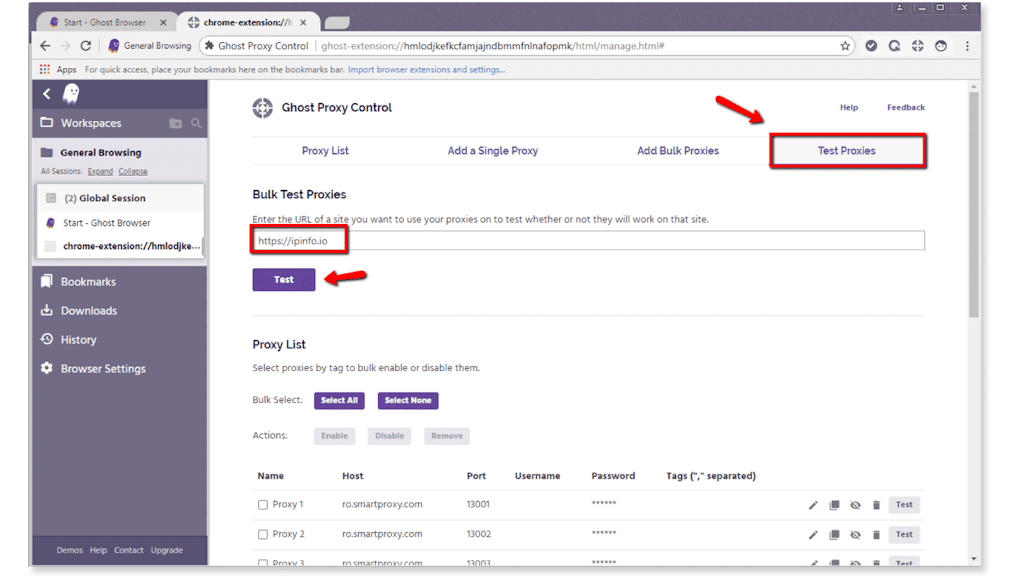This screenshot has height=576, width=1024.
Task: Click the test URL input field
Action: pos(588,240)
